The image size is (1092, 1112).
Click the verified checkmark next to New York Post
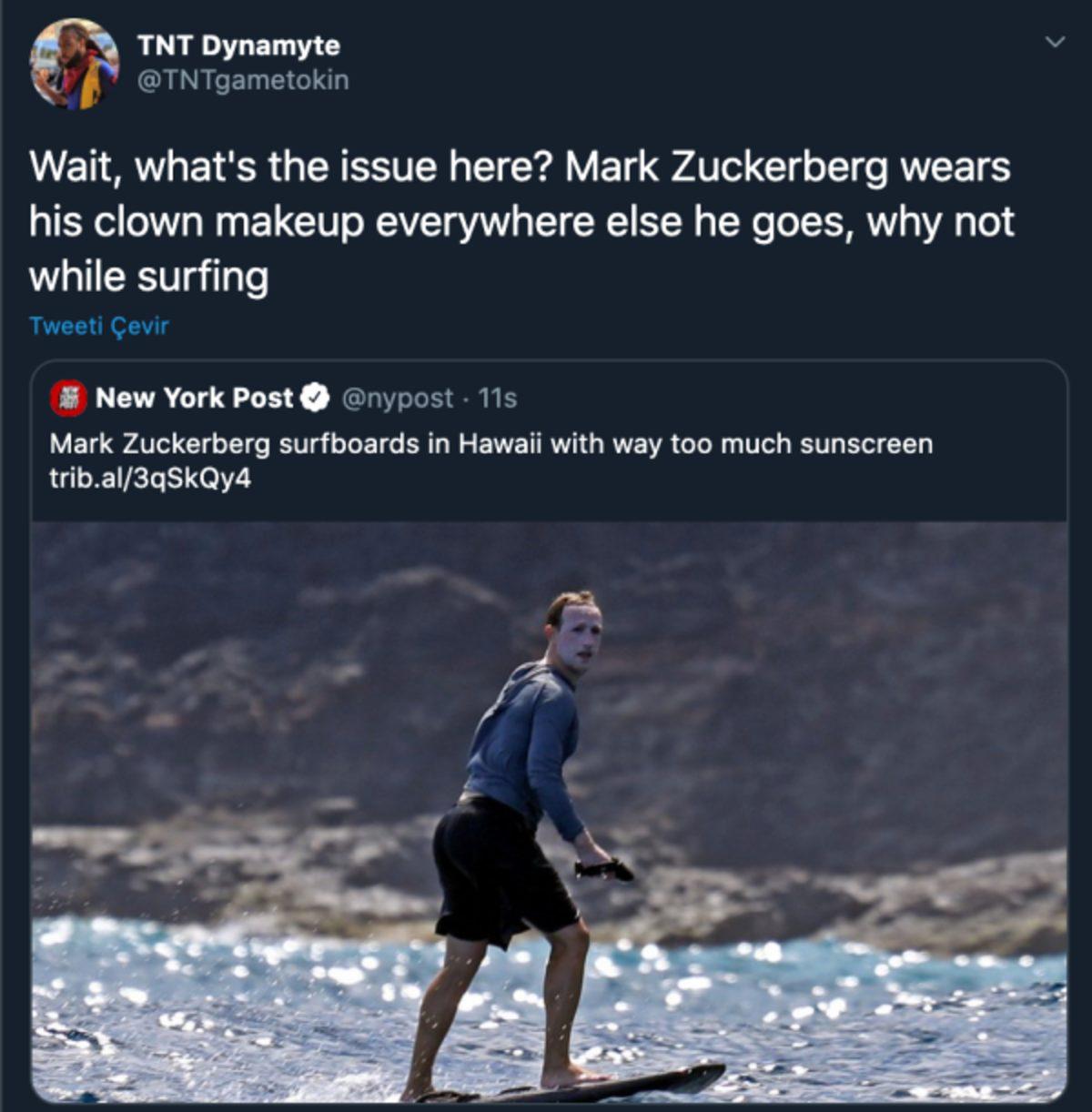coord(314,396)
